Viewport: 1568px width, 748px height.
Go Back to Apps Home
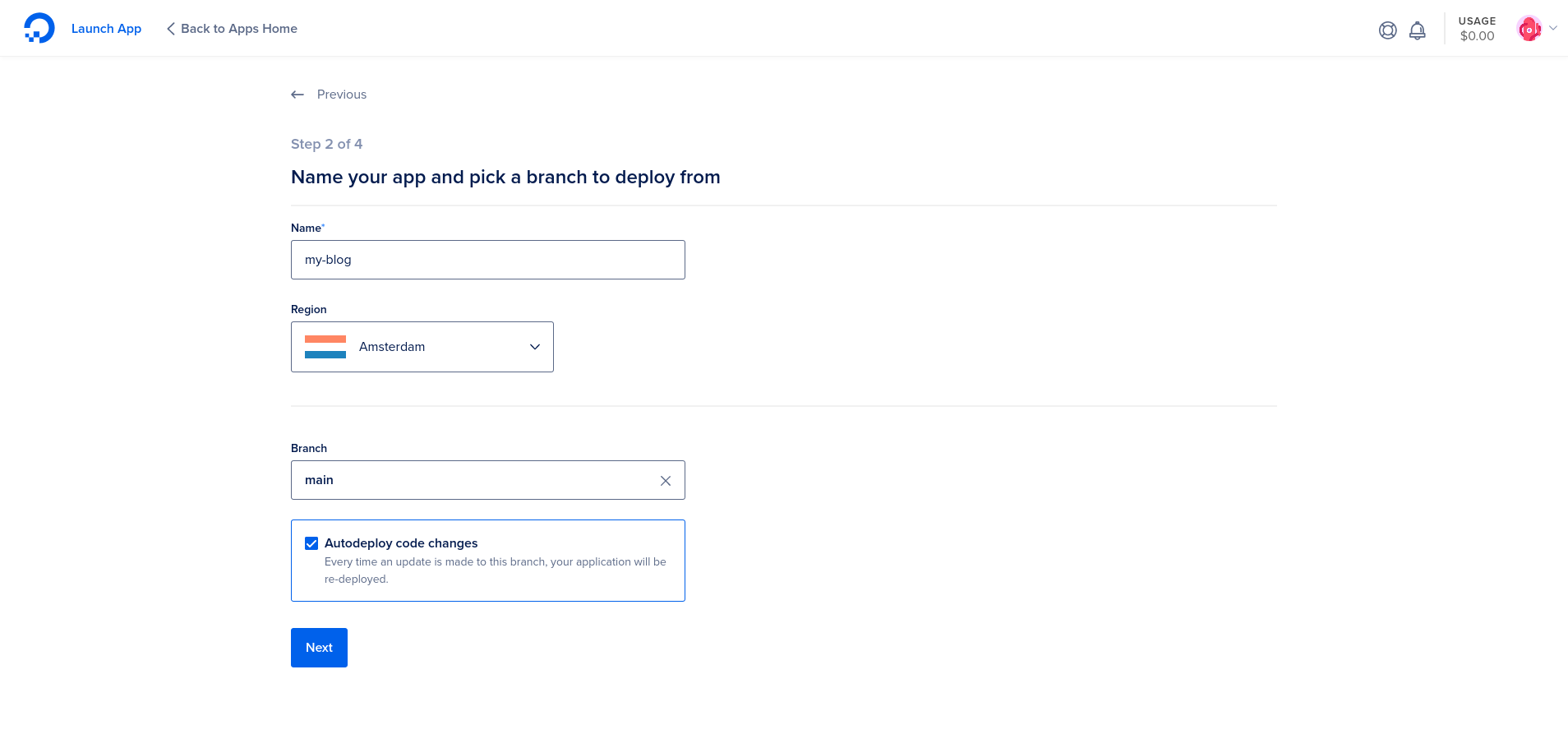tap(238, 29)
